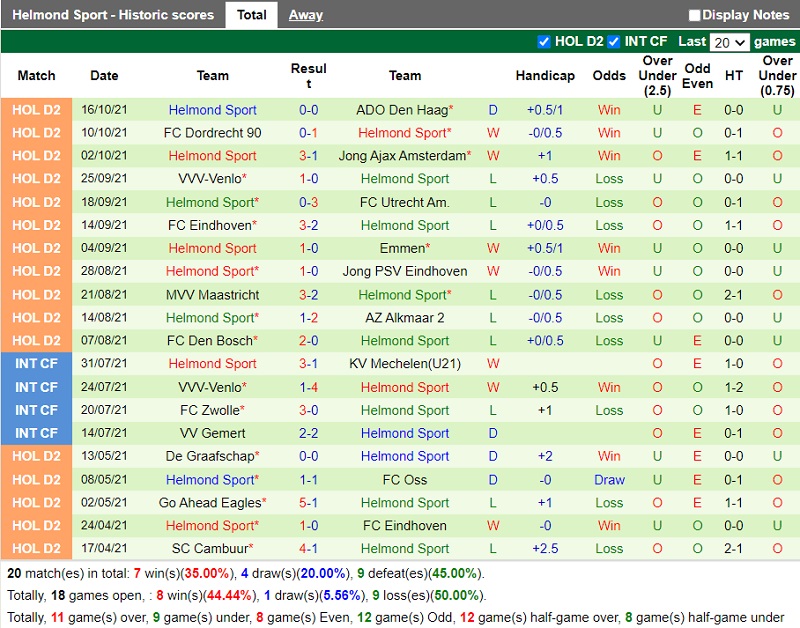
Task: Click the VVV-Venlo team name
Action: tap(212, 179)
